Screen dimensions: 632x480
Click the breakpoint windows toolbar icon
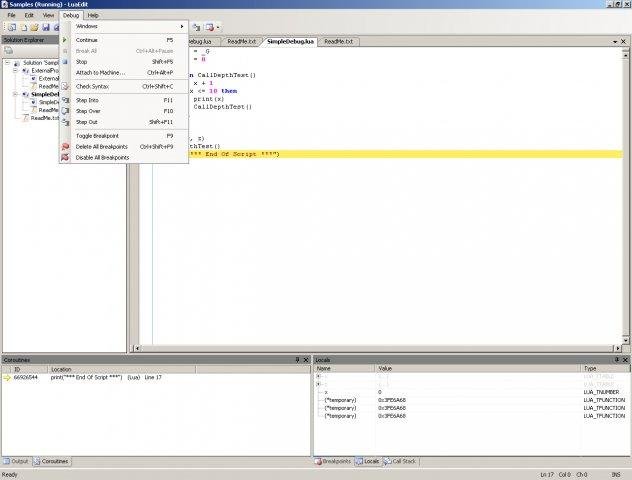pyautogui.click(x=210, y=27)
